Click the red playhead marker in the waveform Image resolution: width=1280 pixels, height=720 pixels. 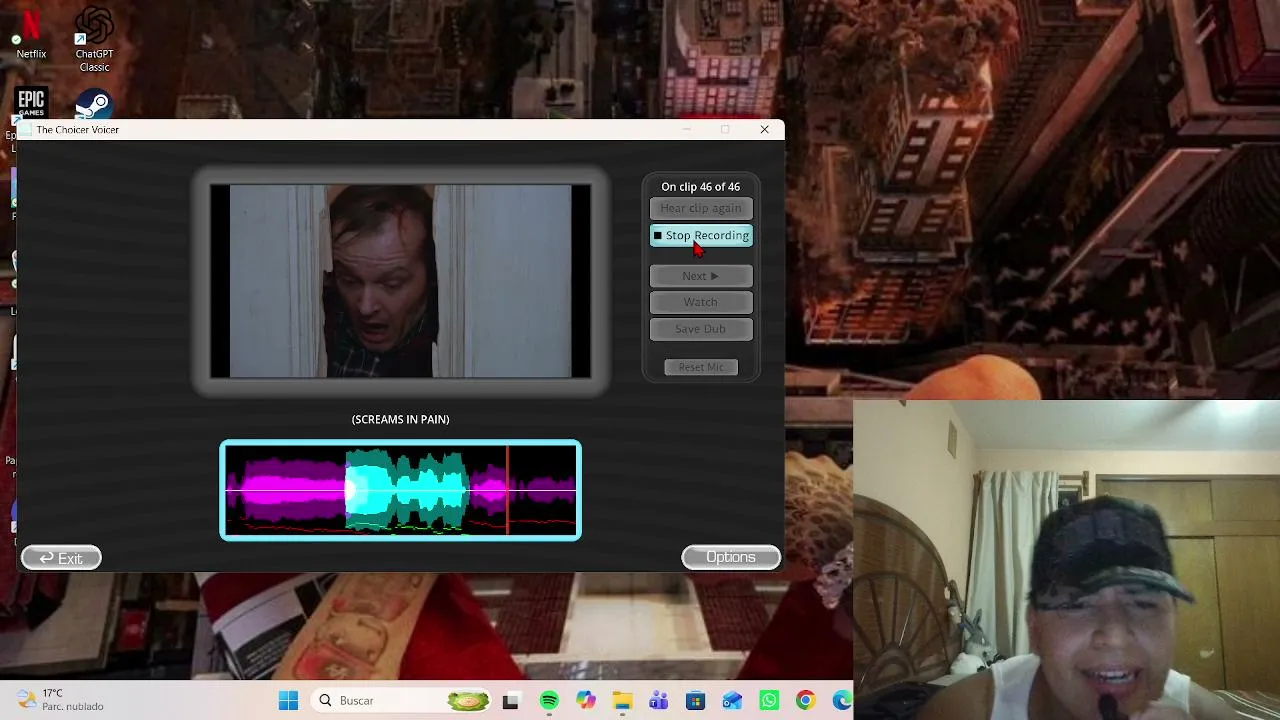[x=508, y=490]
